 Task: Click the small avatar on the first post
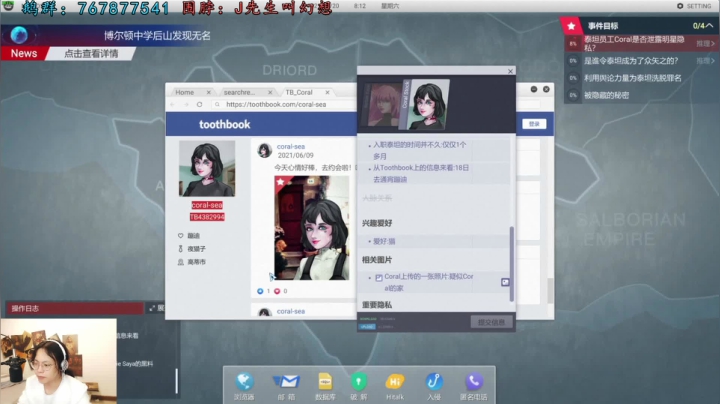point(264,150)
